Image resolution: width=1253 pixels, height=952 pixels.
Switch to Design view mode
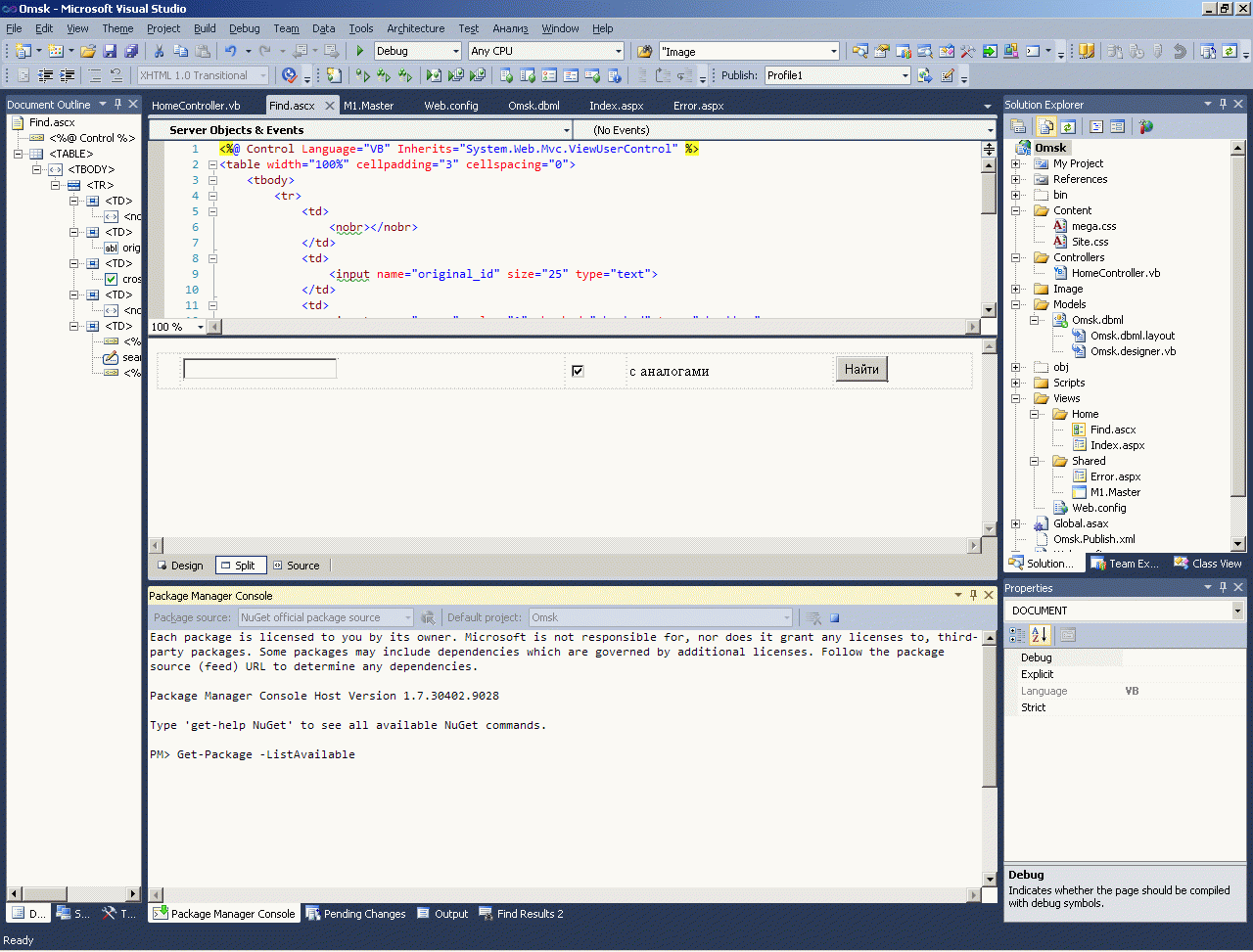180,566
